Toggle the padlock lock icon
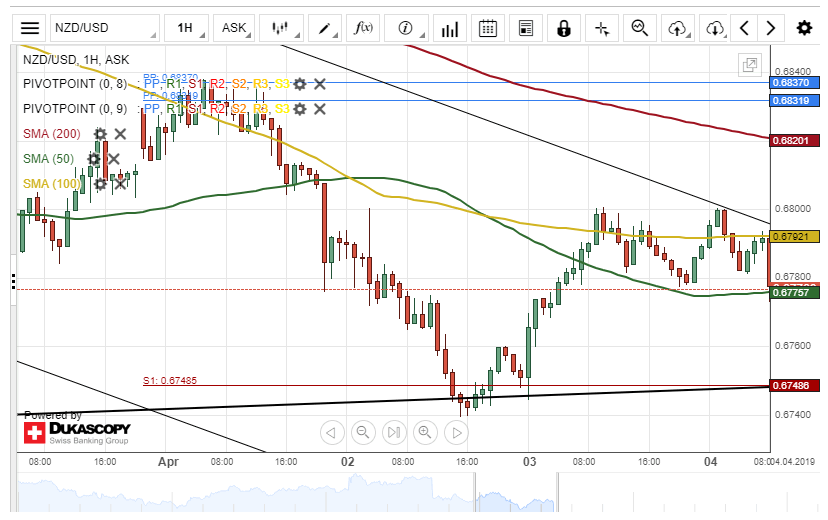 [x=563, y=28]
